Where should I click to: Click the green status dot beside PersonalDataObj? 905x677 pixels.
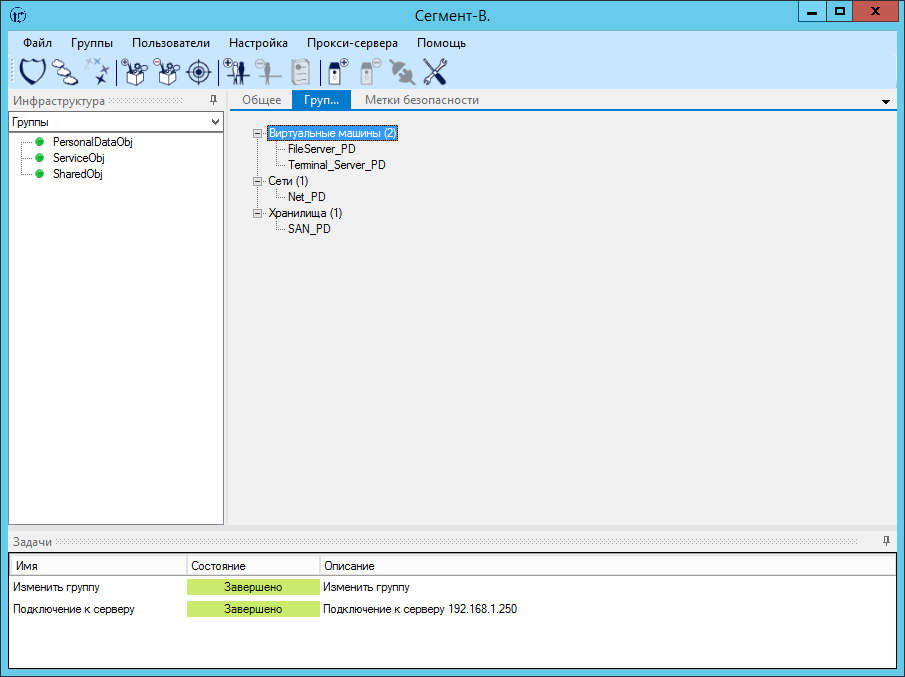(39, 141)
